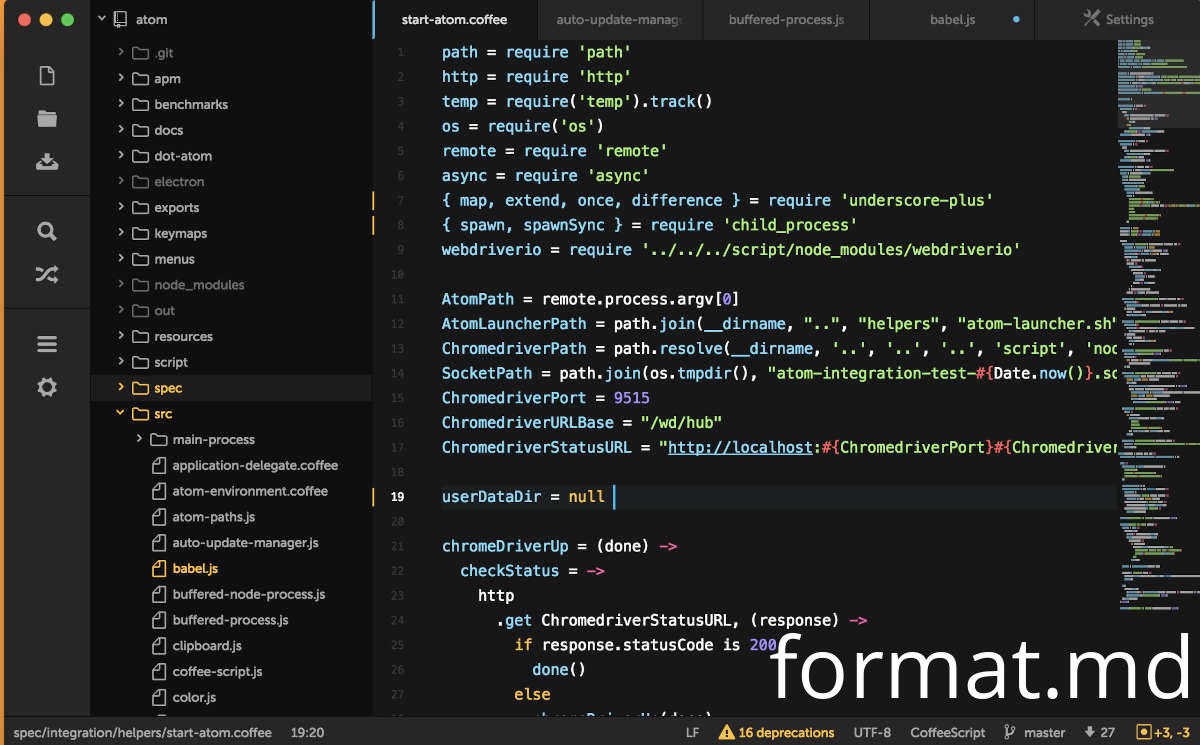Click the tools icon on the Settings tab

tap(1090, 19)
